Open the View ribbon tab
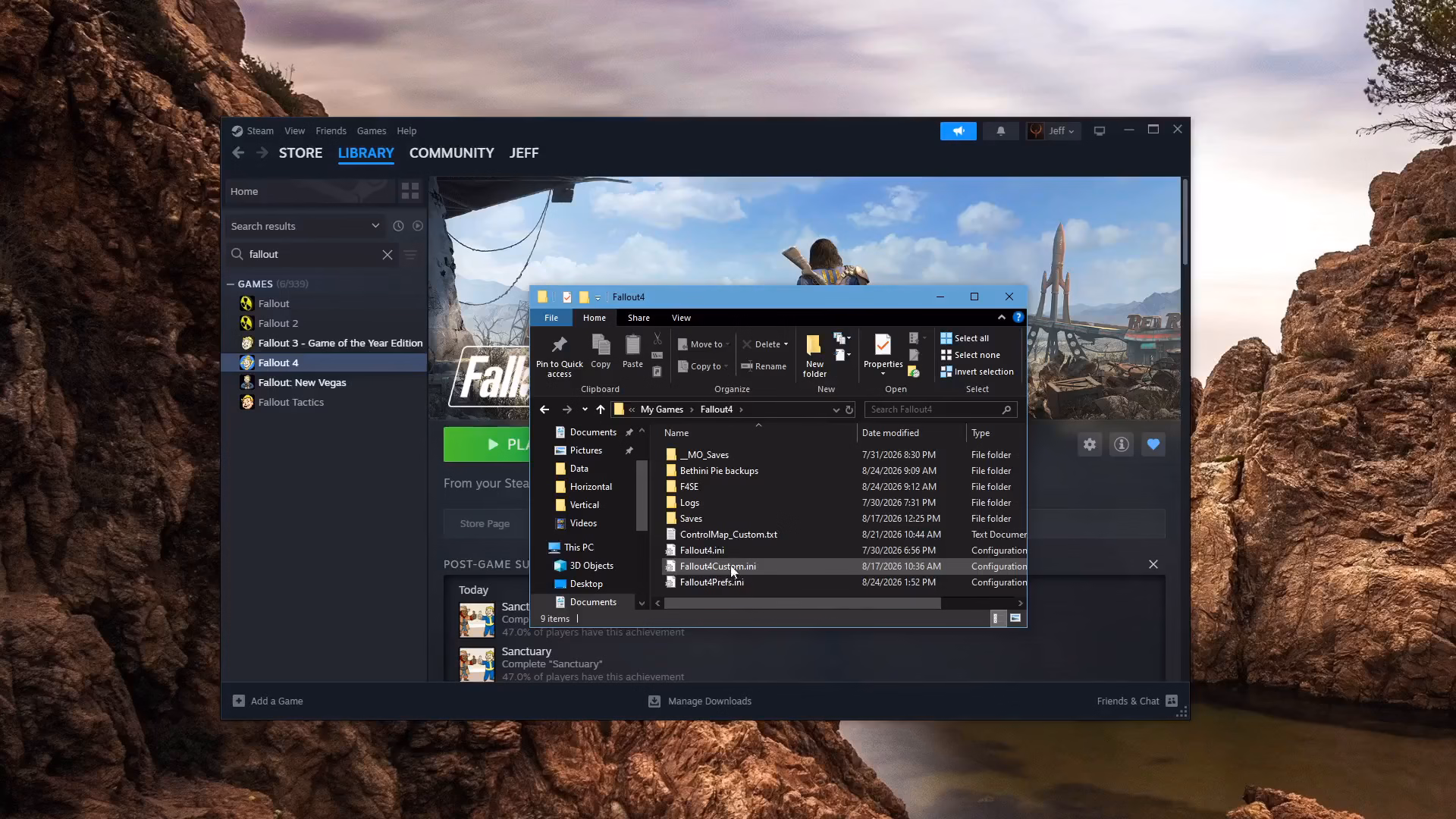The image size is (1456, 819). point(681,318)
